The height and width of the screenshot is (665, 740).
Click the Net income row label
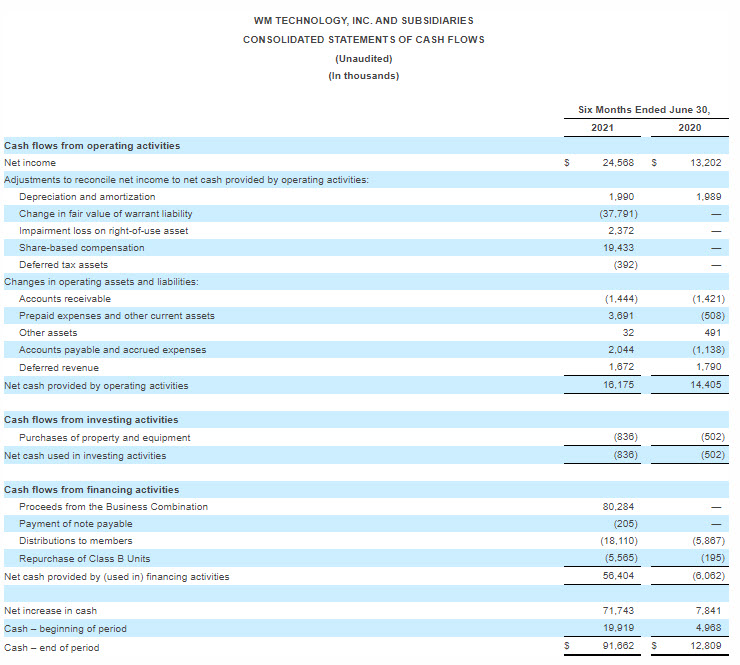pos(30,162)
